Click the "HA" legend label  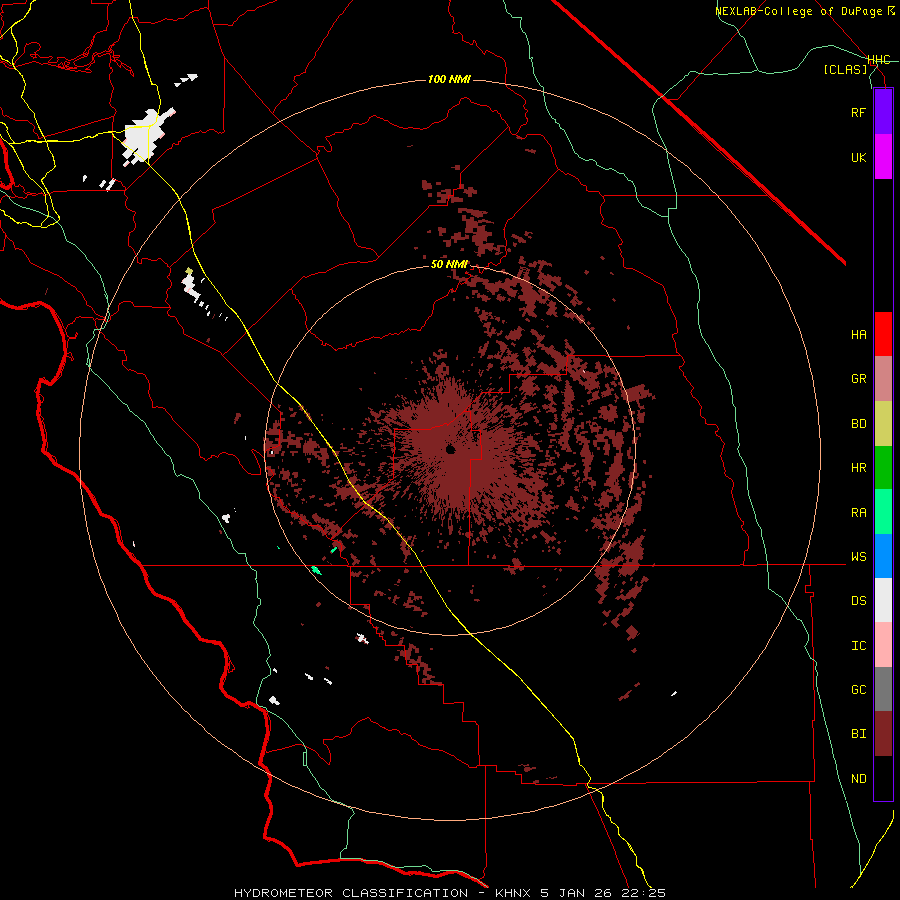[x=858, y=335]
